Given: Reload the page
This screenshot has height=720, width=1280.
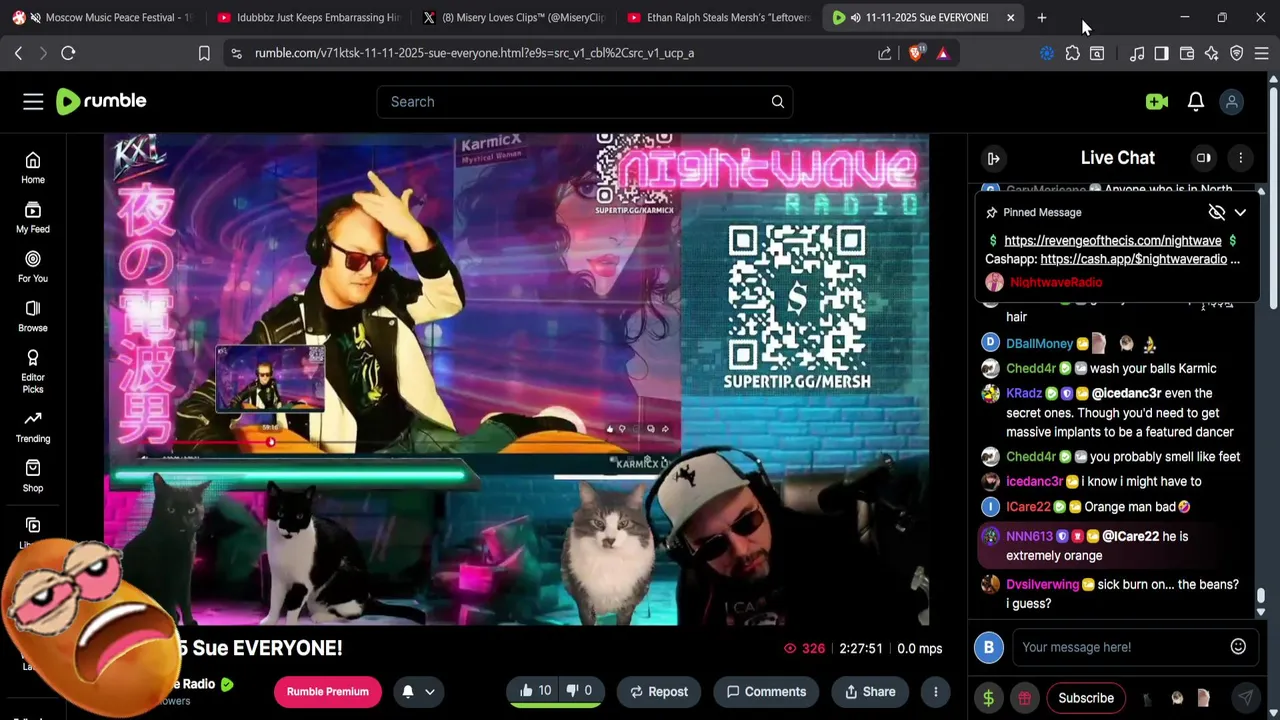Looking at the screenshot, I should (x=68, y=53).
